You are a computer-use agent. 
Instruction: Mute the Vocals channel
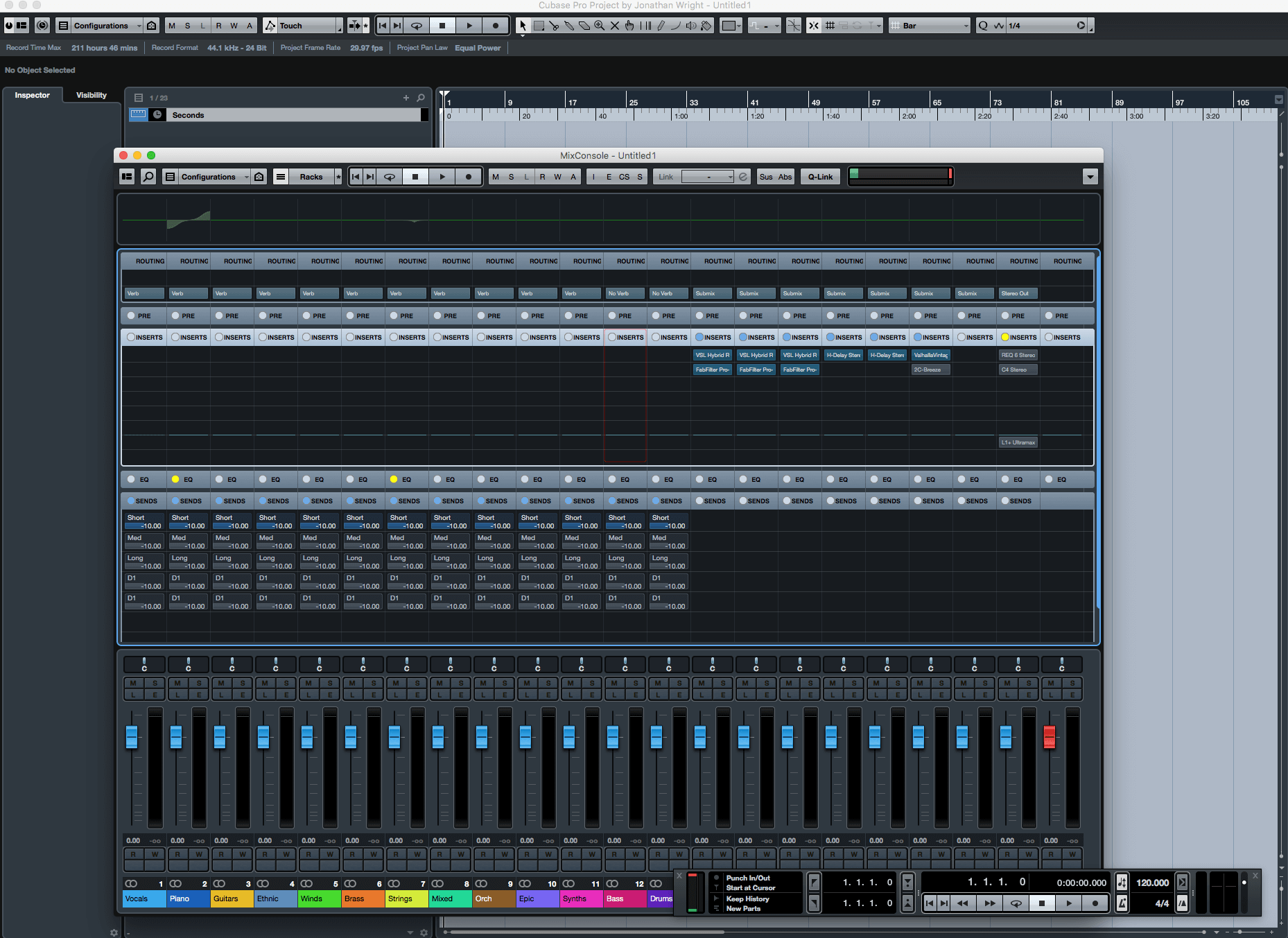point(134,683)
